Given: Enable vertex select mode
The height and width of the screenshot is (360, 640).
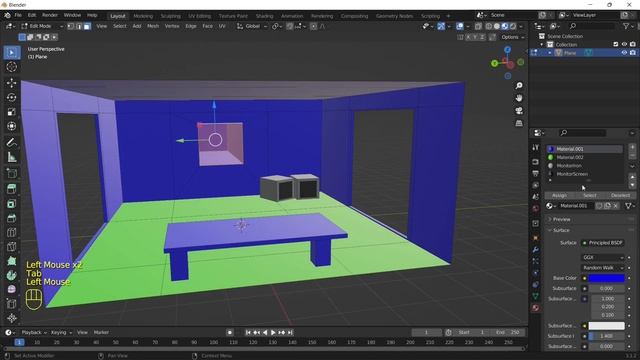Looking at the screenshot, I should tap(71, 26).
